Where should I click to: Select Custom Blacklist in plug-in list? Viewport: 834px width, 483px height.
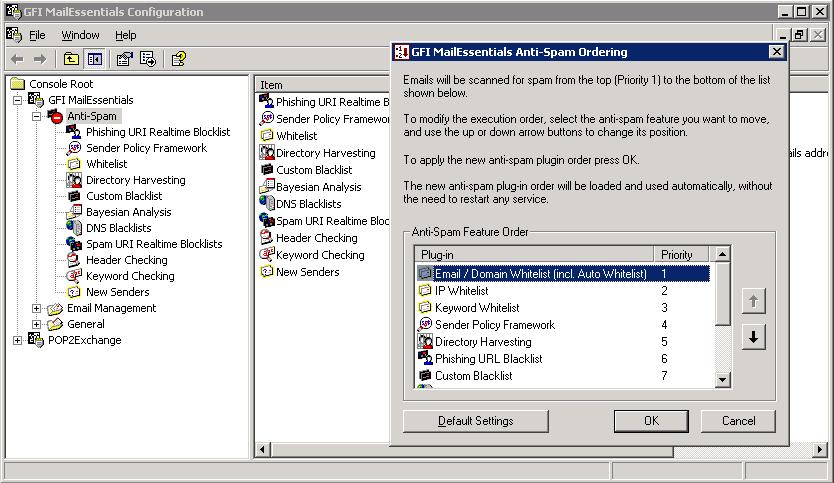(563, 376)
